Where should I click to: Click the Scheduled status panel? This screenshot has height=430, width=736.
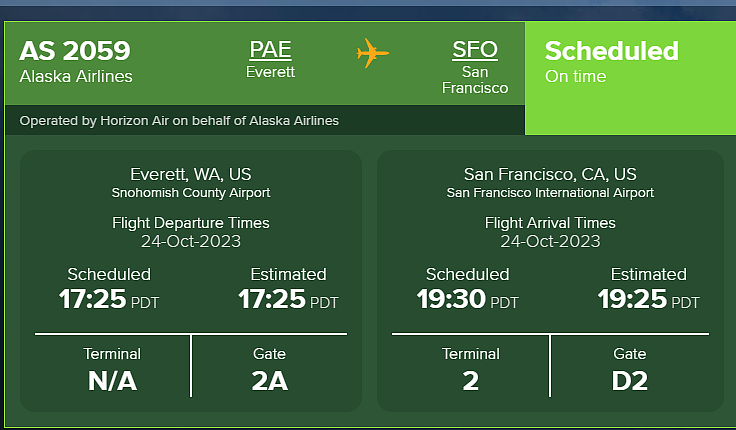point(630,78)
